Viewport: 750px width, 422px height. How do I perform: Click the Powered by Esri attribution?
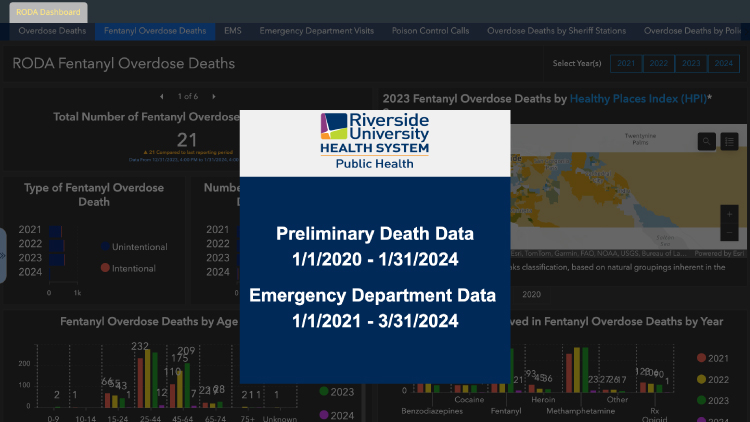tap(719, 254)
